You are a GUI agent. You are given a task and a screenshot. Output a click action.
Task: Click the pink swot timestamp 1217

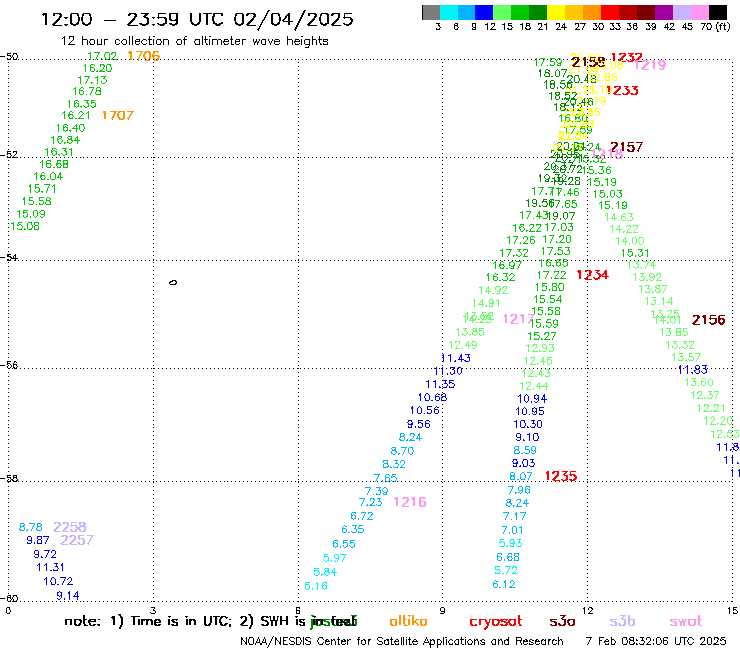(518, 319)
